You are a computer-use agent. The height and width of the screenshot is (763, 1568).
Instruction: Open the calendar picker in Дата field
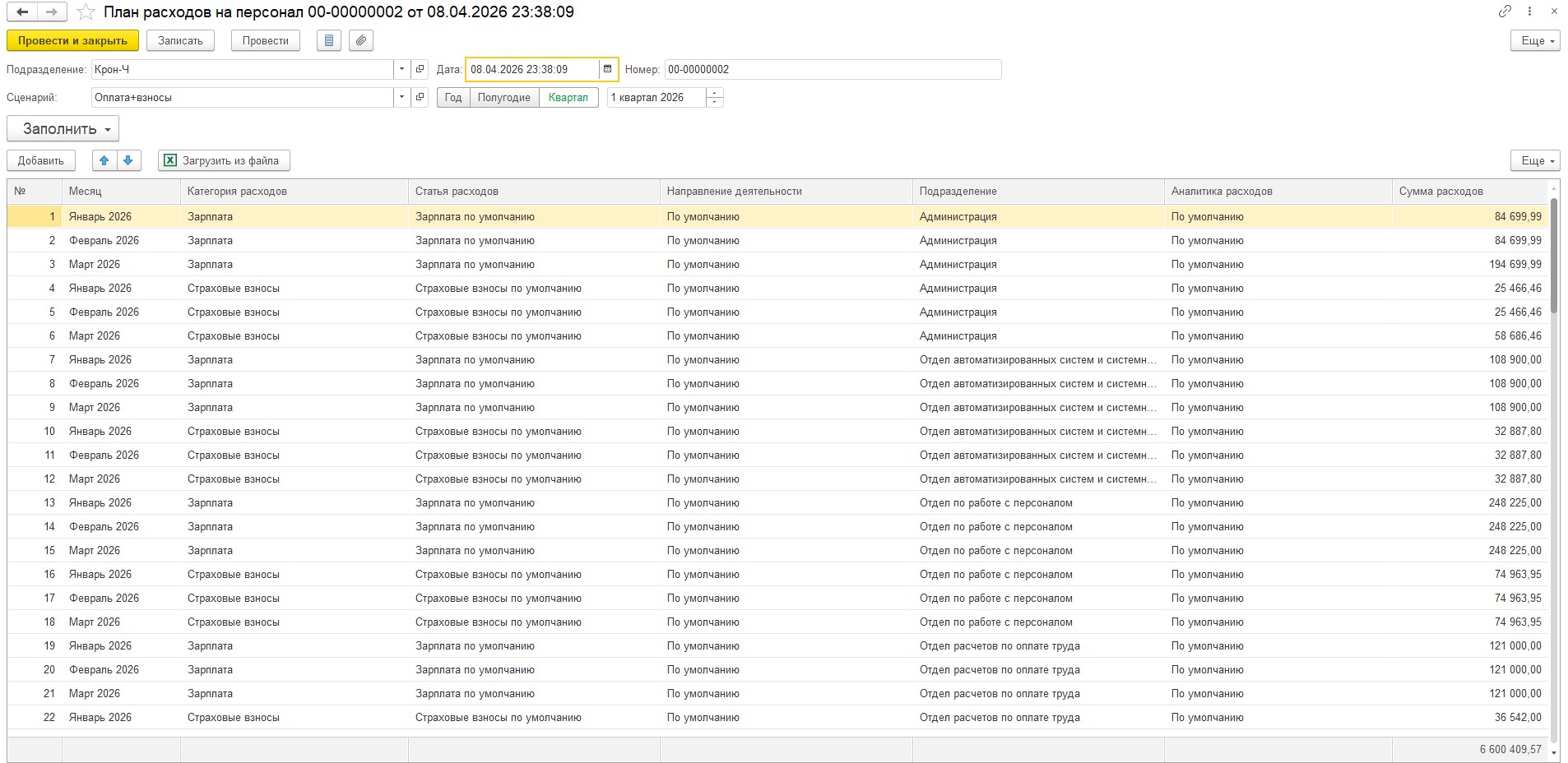(x=608, y=69)
